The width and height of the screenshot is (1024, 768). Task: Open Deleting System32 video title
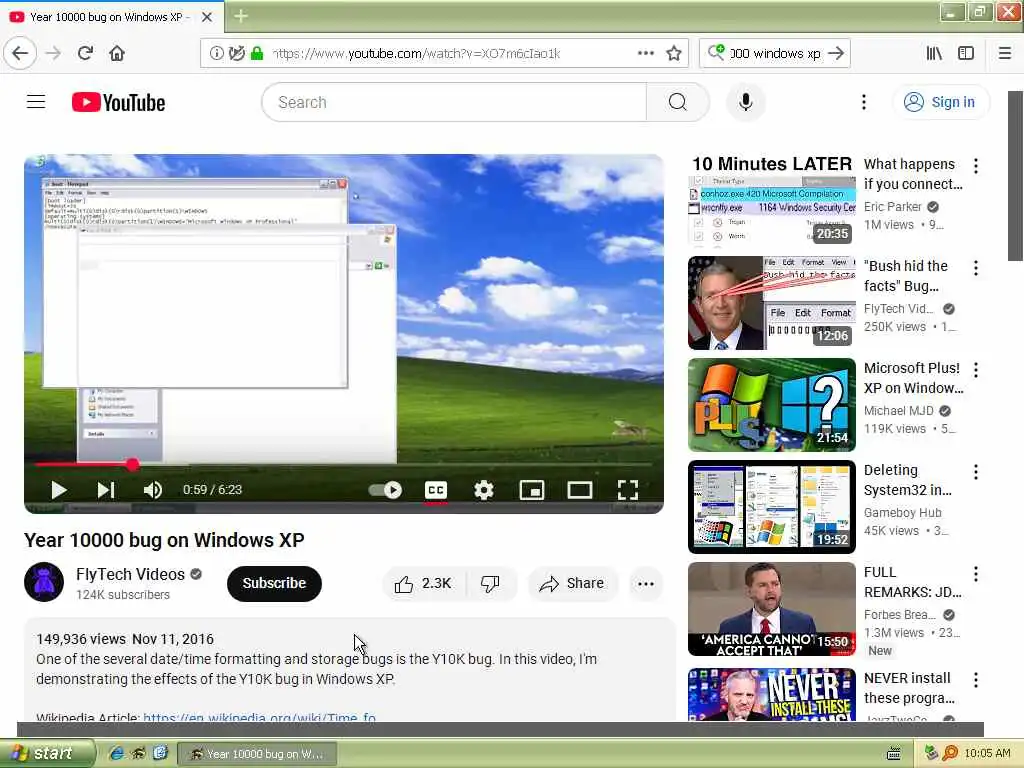pos(908,480)
